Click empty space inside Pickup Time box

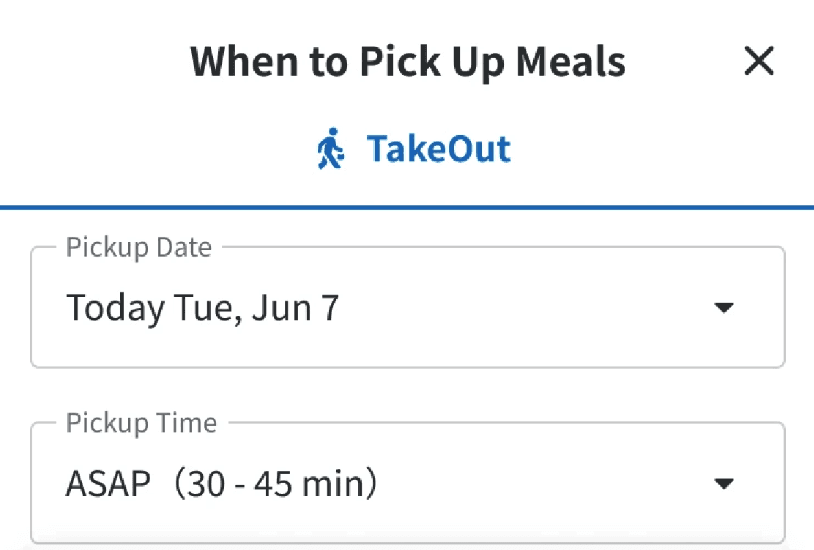point(540,484)
